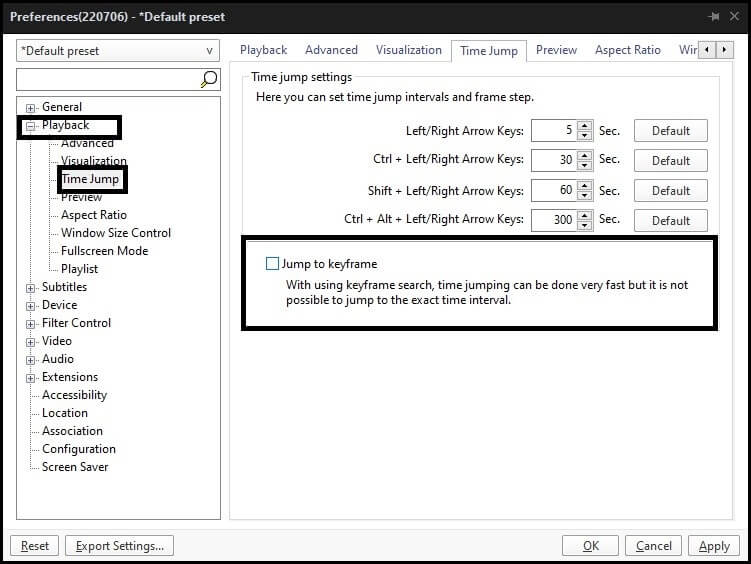
Task: Increase Left/Right Arrow Keys seconds value
Action: pos(584,126)
